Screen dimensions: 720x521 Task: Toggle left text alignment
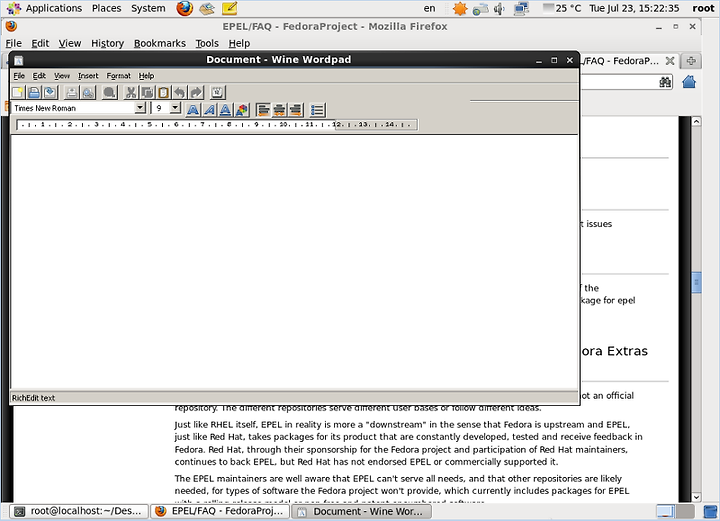click(264, 109)
